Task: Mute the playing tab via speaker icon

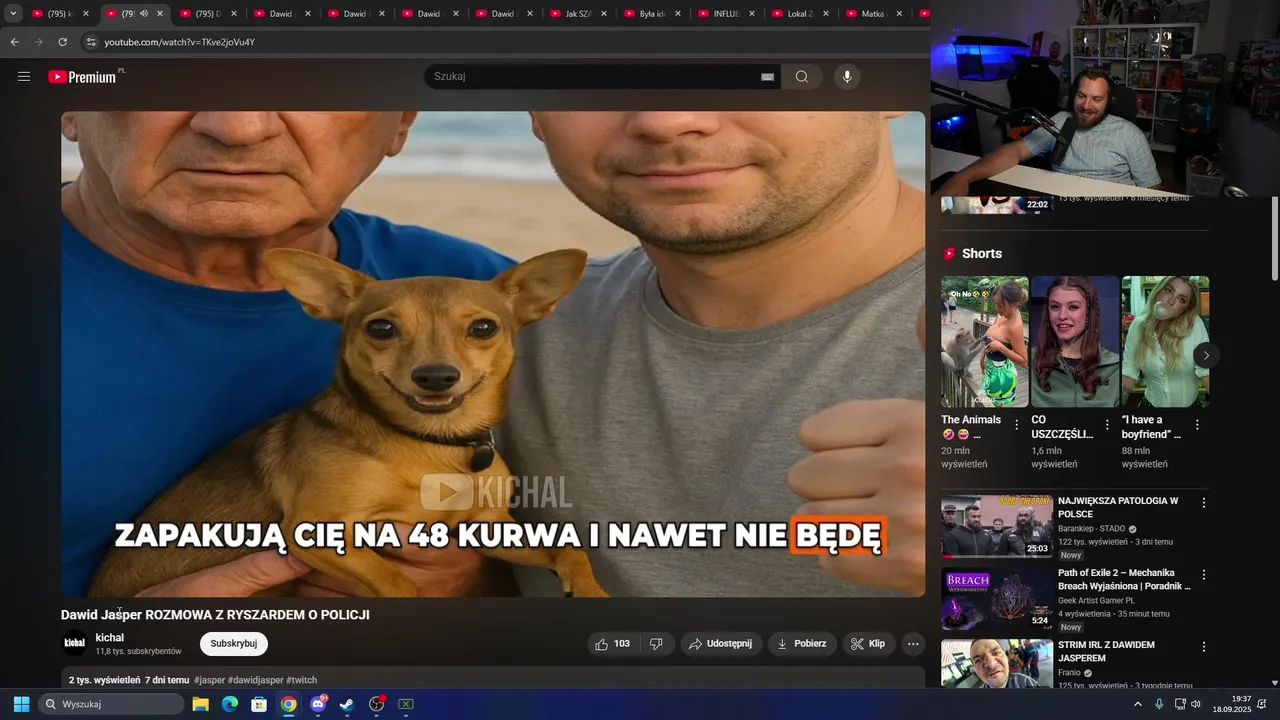Action: coord(144,14)
